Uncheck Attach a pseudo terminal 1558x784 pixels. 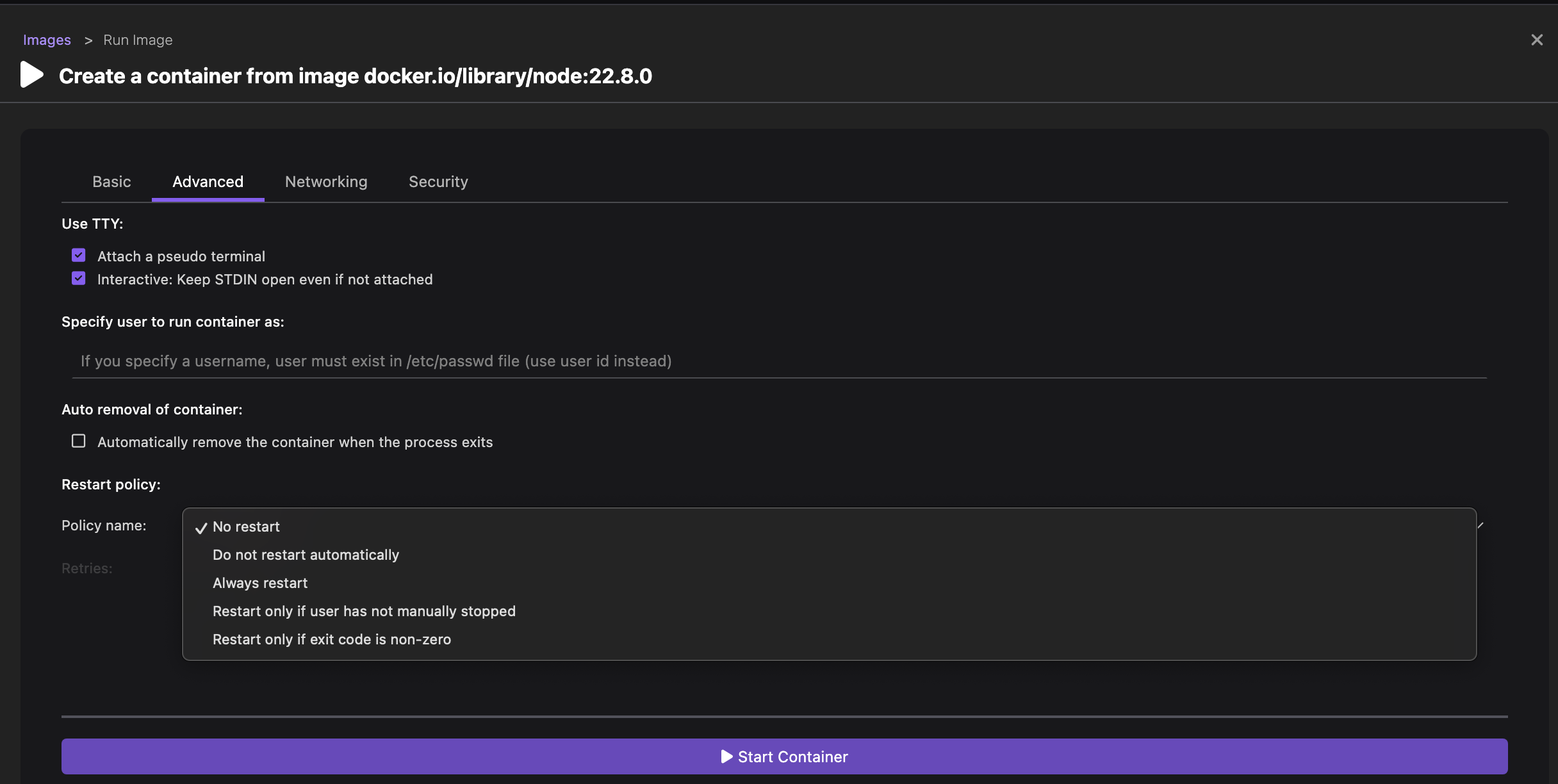click(78, 256)
